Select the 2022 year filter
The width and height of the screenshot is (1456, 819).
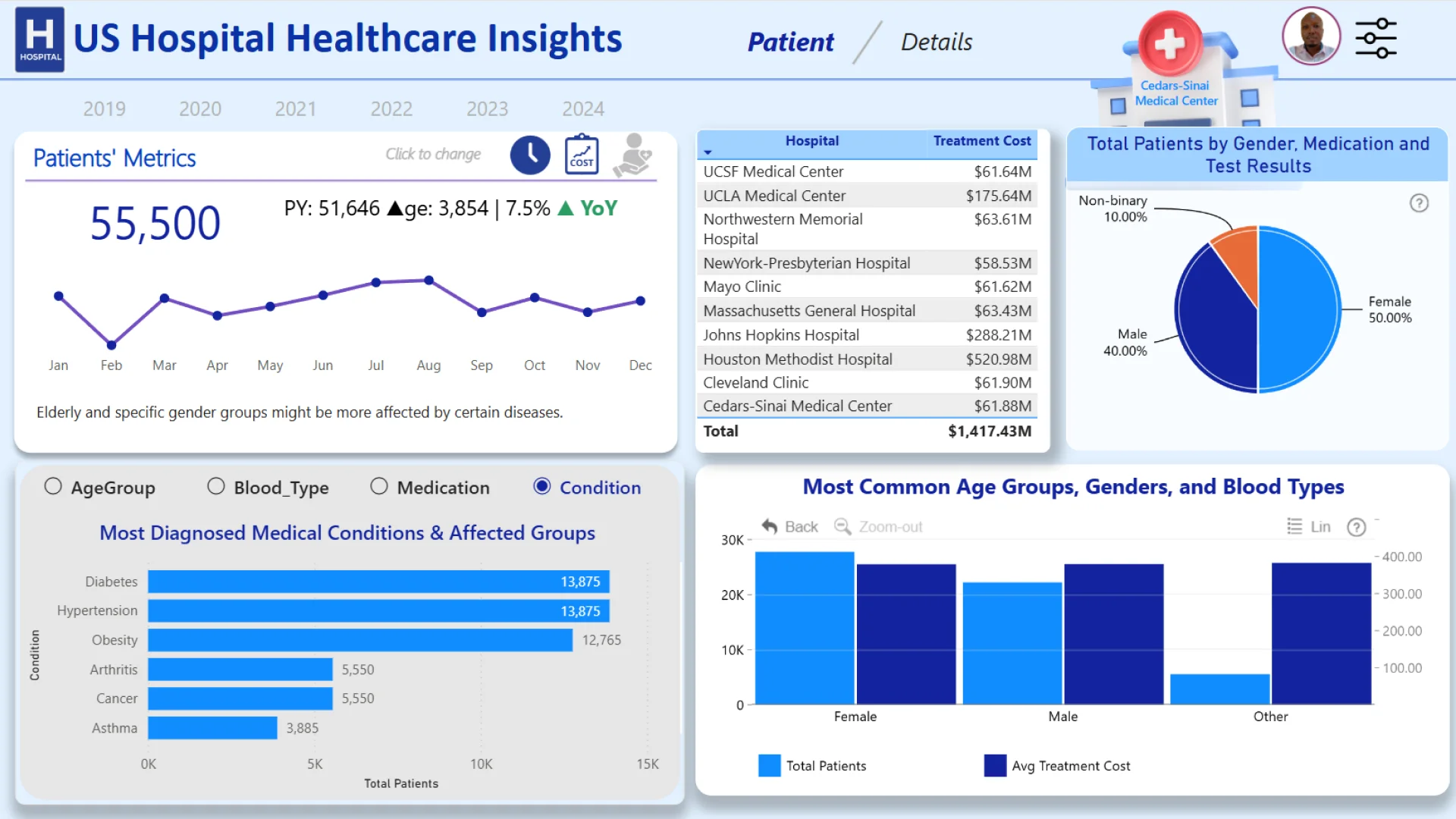391,109
